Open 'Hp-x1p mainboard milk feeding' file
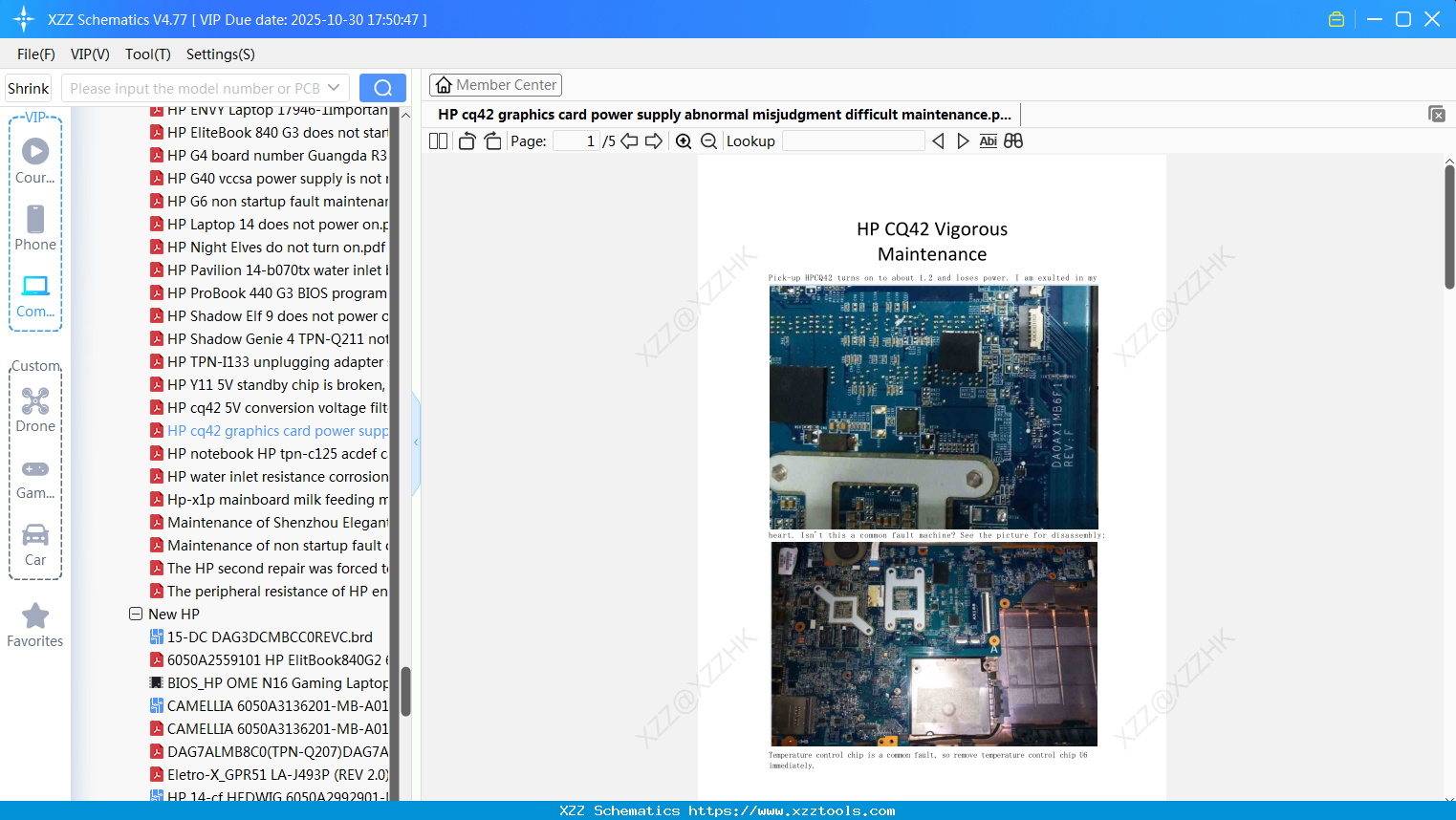Viewport: 1456px width, 820px height. 270,500
